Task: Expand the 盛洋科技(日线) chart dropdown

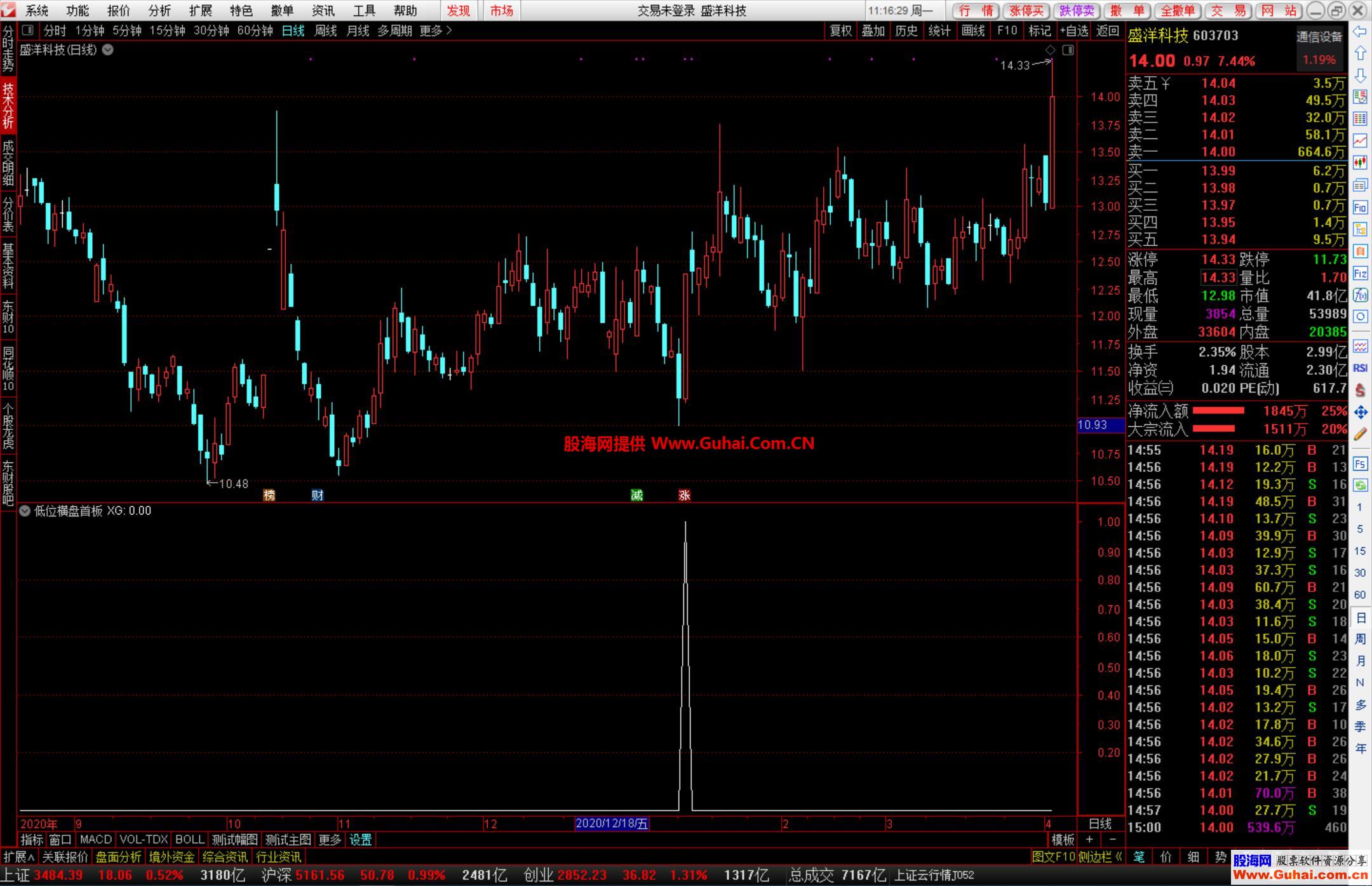Action: [x=108, y=50]
